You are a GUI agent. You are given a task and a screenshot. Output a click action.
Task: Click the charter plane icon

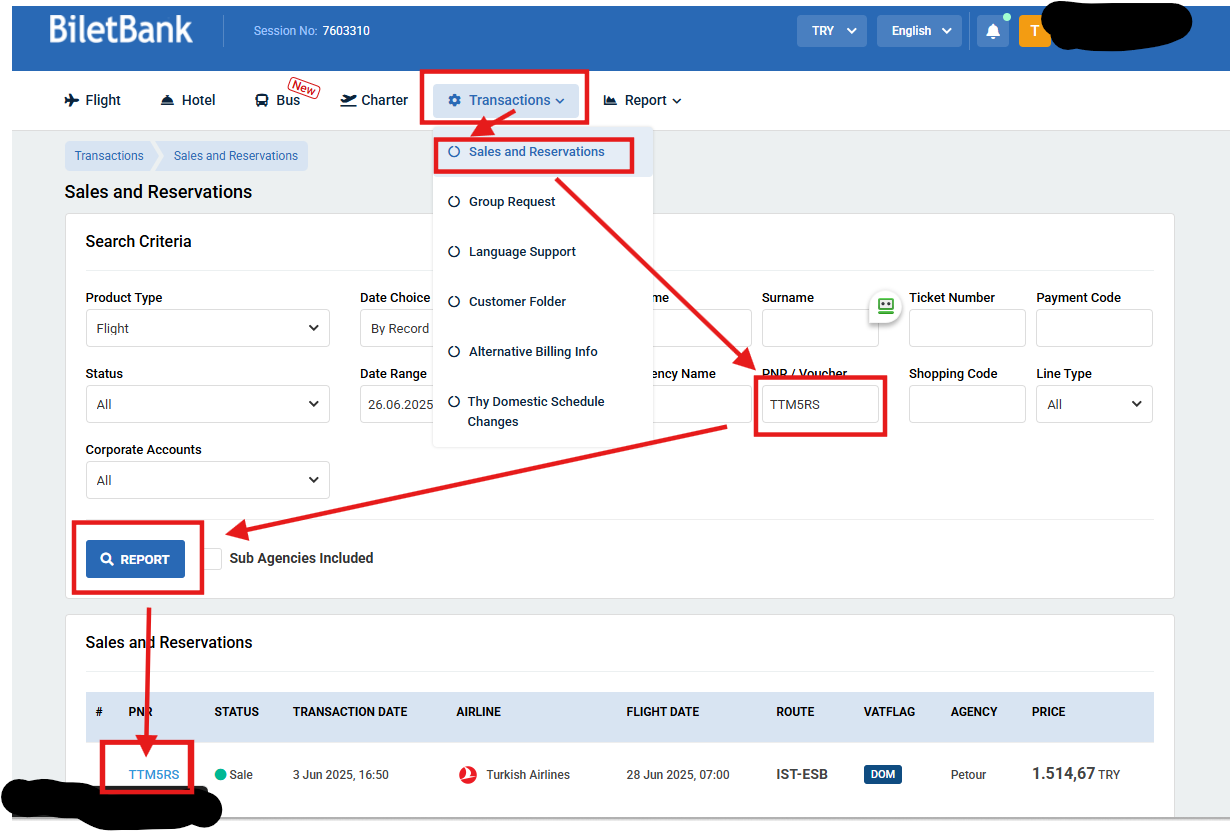click(x=349, y=100)
